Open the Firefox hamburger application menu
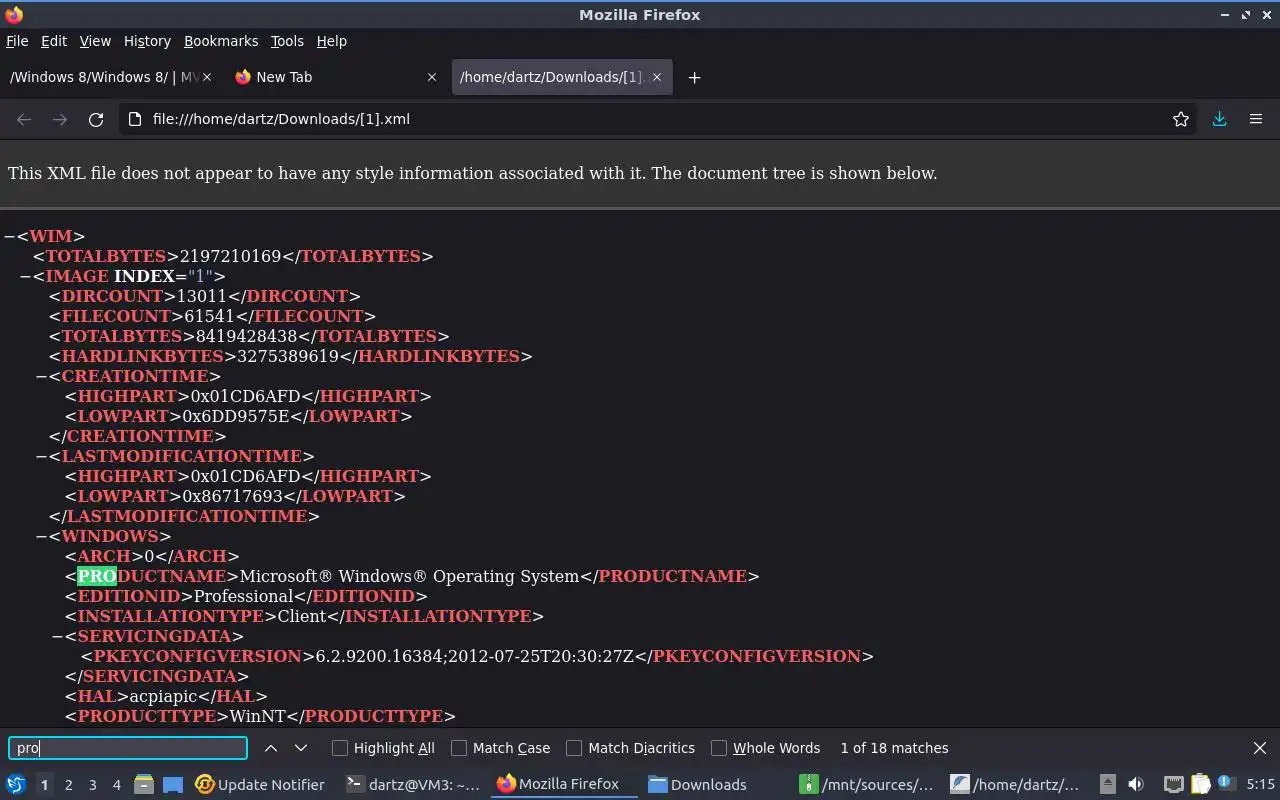This screenshot has height=800, width=1280. click(x=1256, y=119)
